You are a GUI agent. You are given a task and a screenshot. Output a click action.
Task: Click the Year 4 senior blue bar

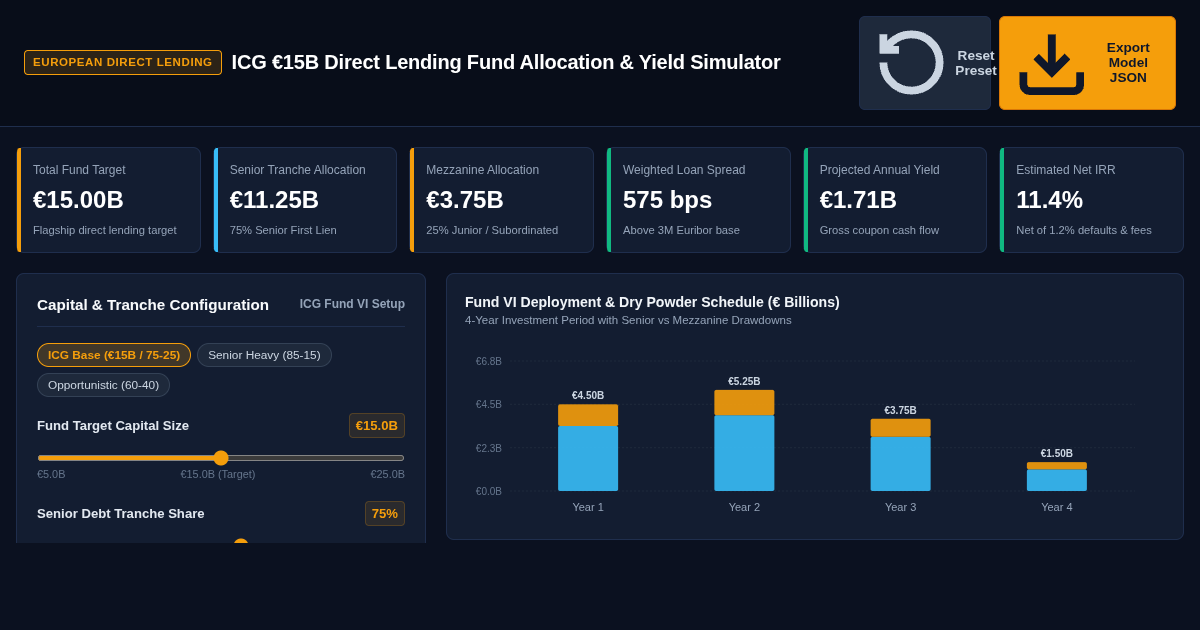pos(1056,480)
